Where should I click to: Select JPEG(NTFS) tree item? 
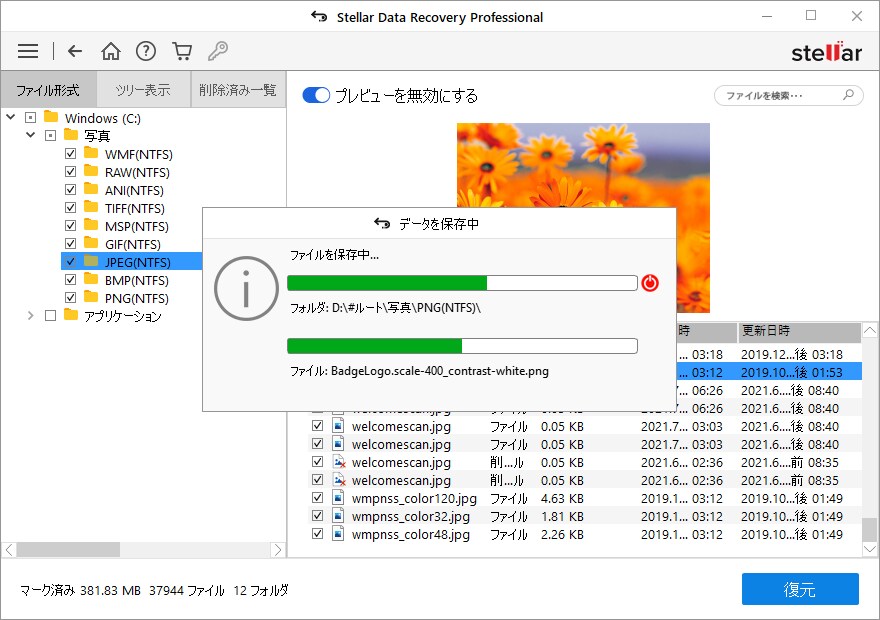(x=138, y=262)
